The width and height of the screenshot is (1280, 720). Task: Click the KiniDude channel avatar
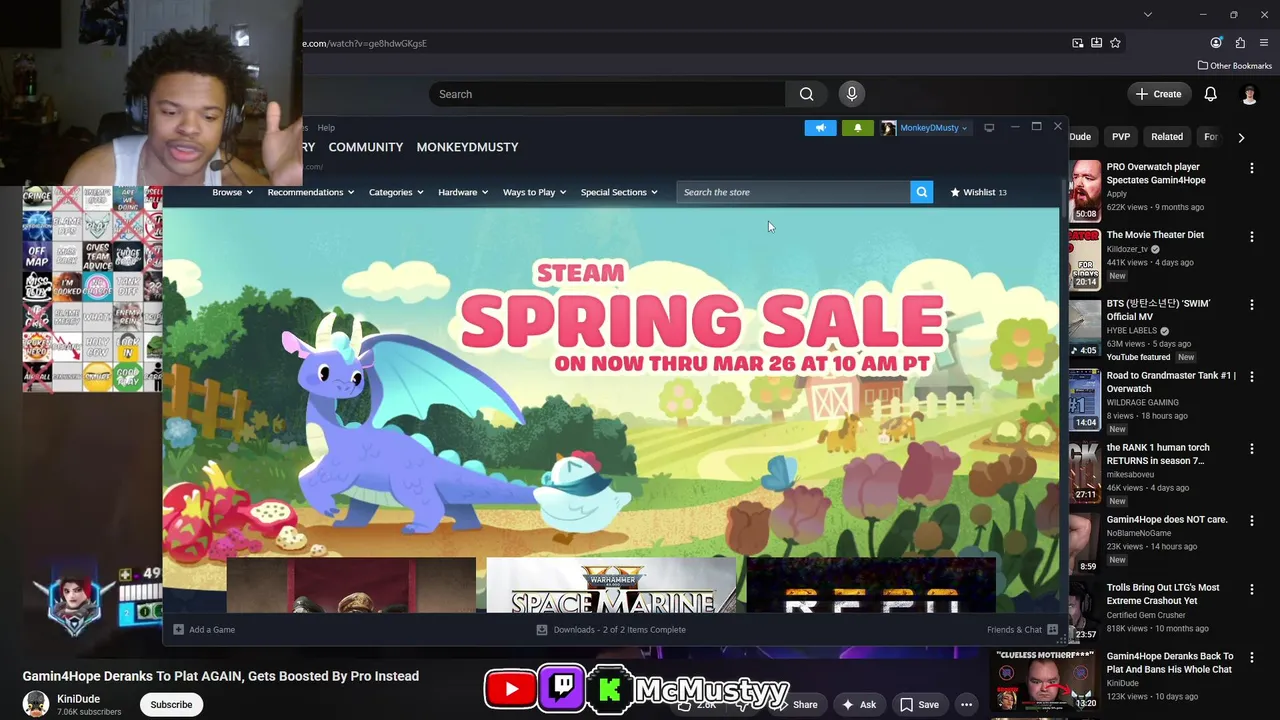click(x=36, y=704)
